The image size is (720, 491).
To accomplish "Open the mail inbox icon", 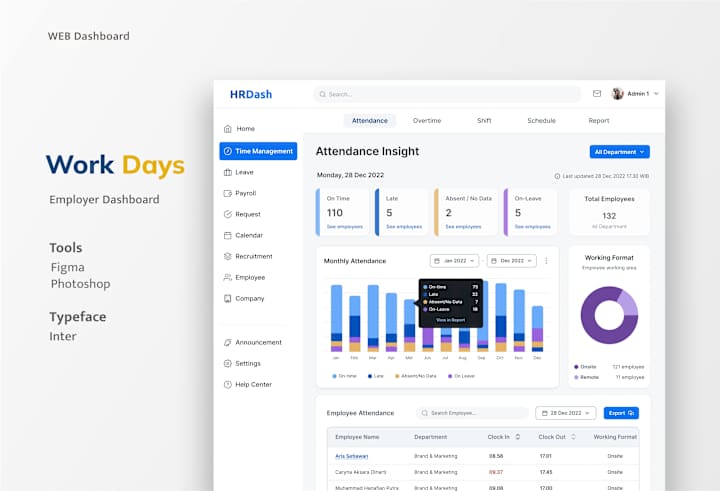I will point(597,94).
